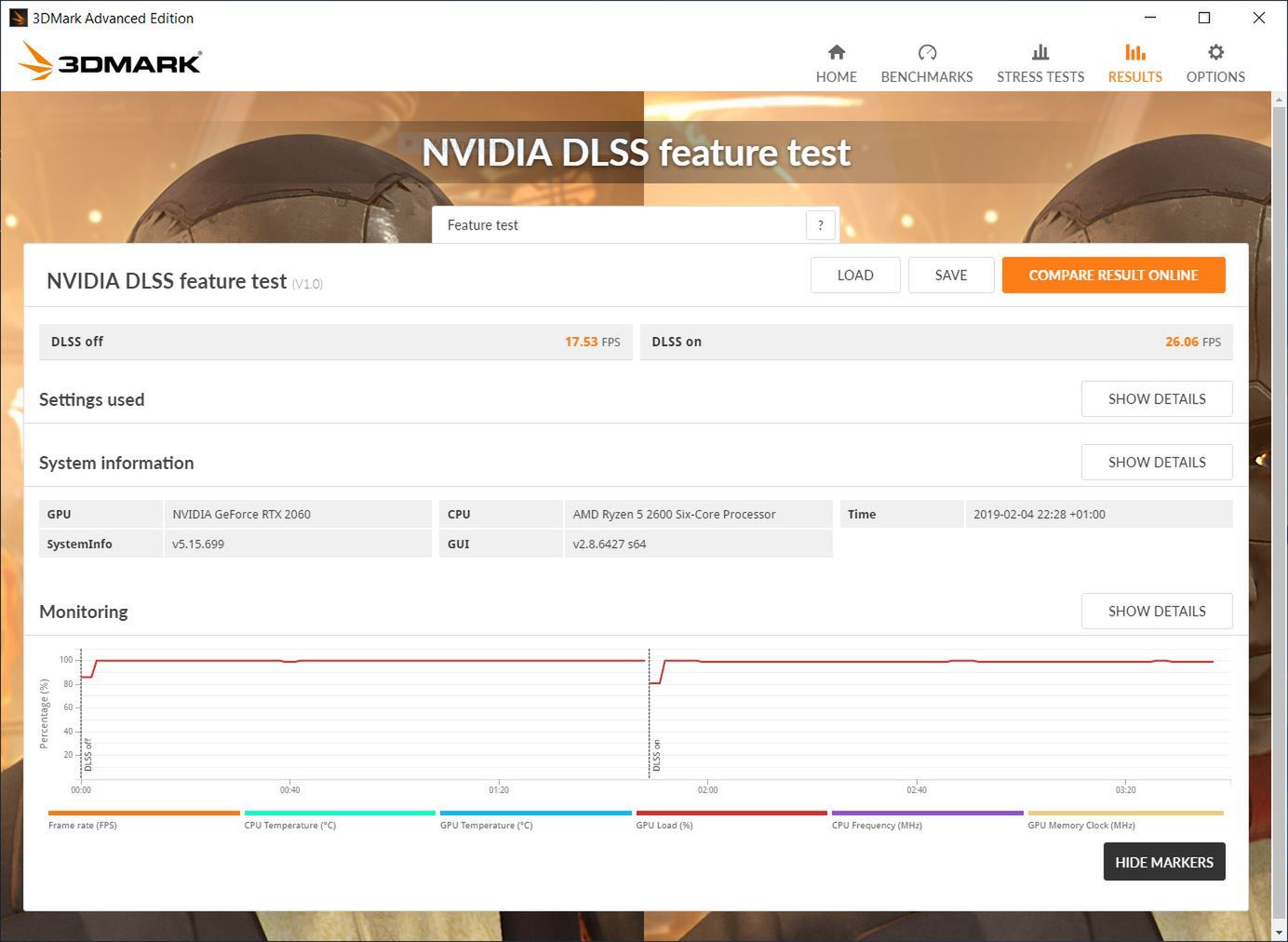Minimize the 3DMark window
1288x942 pixels.
pos(1150,18)
